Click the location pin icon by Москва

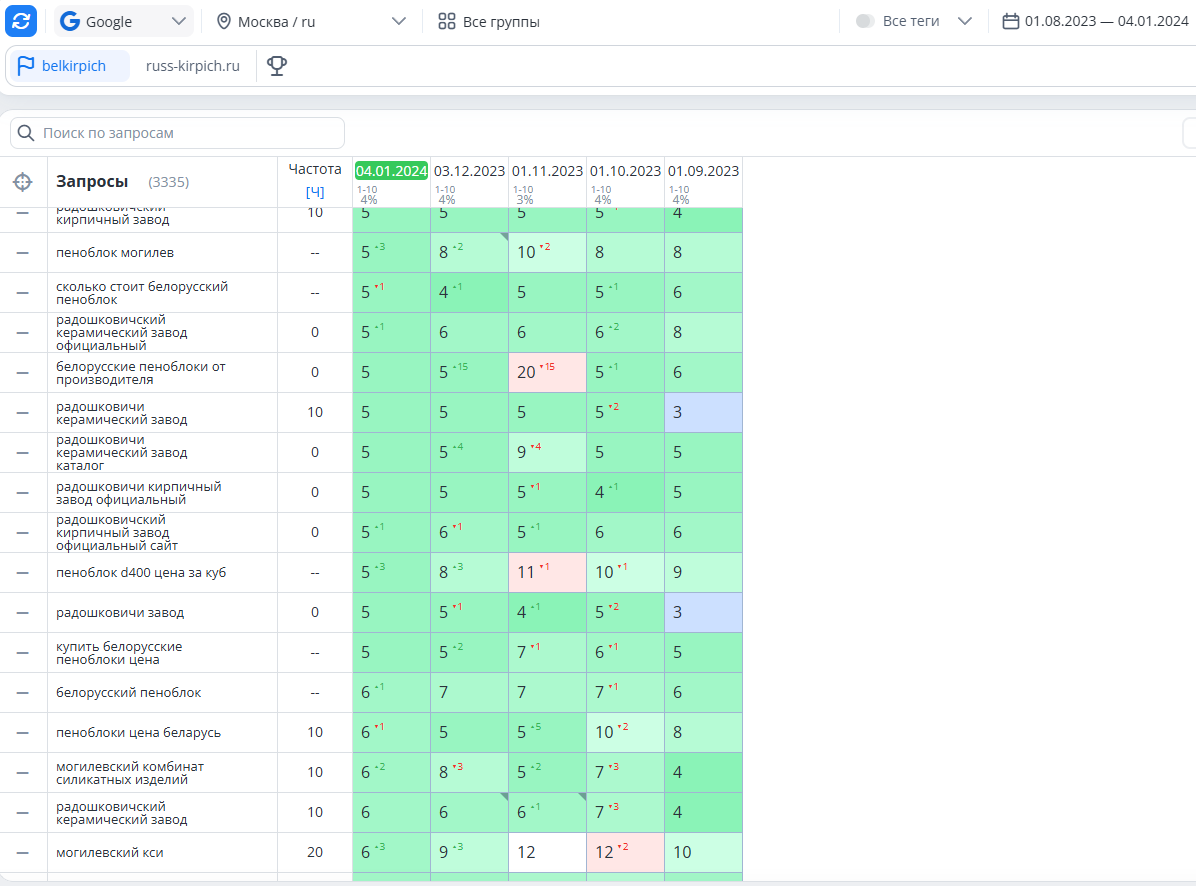click(223, 21)
